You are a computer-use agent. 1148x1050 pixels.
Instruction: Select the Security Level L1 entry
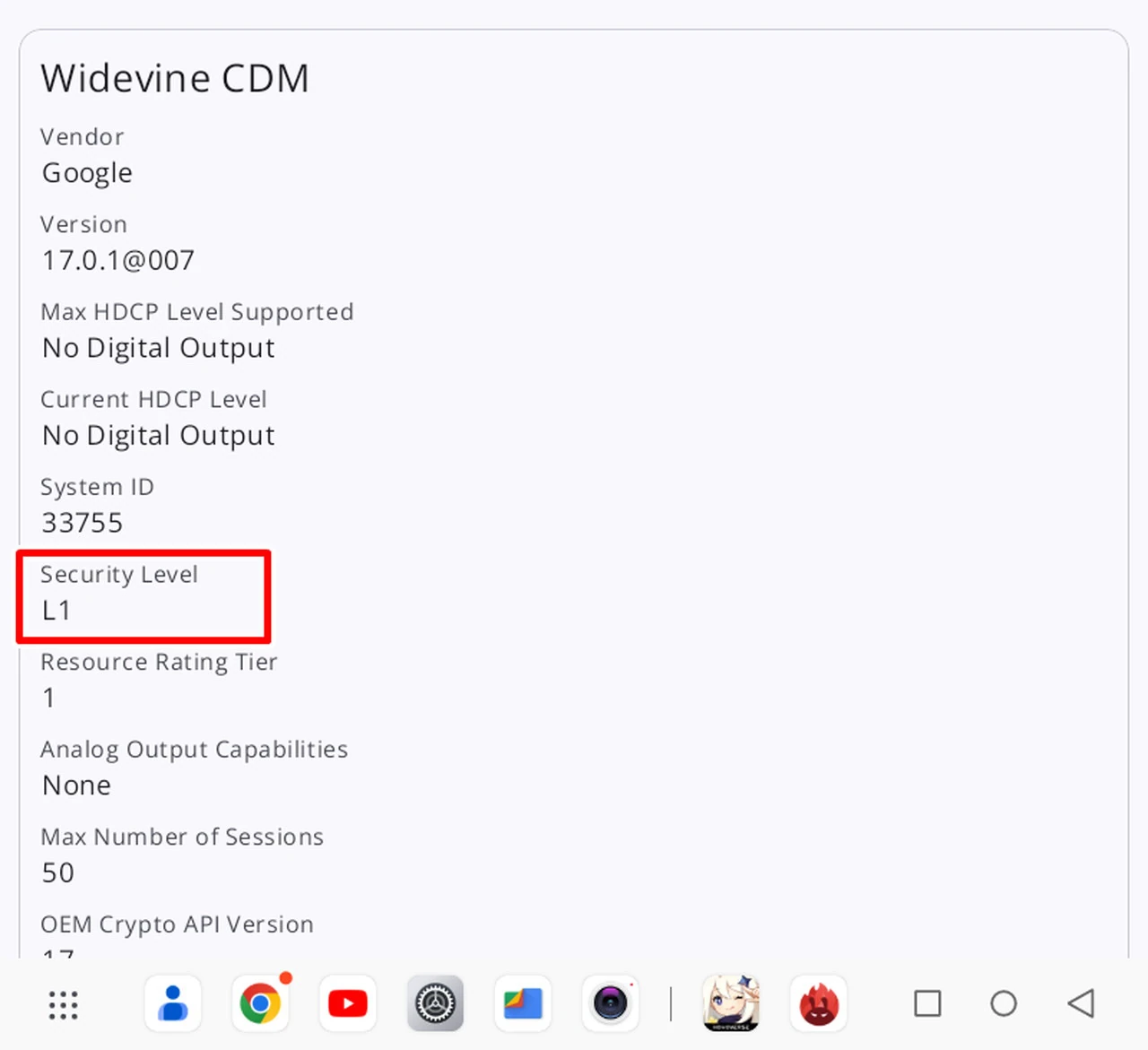pyautogui.click(x=119, y=594)
